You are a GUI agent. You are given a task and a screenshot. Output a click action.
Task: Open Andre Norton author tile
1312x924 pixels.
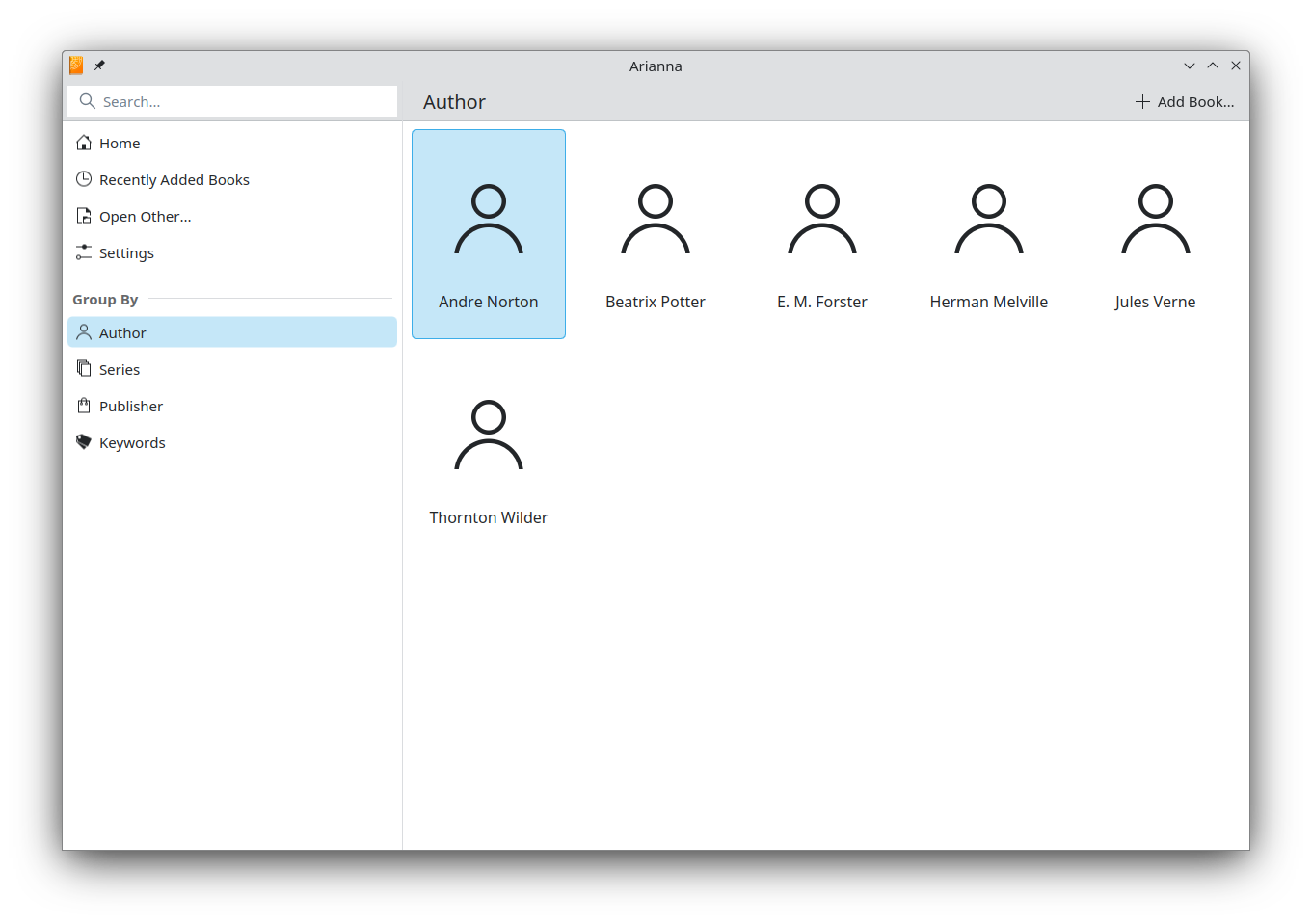489,234
